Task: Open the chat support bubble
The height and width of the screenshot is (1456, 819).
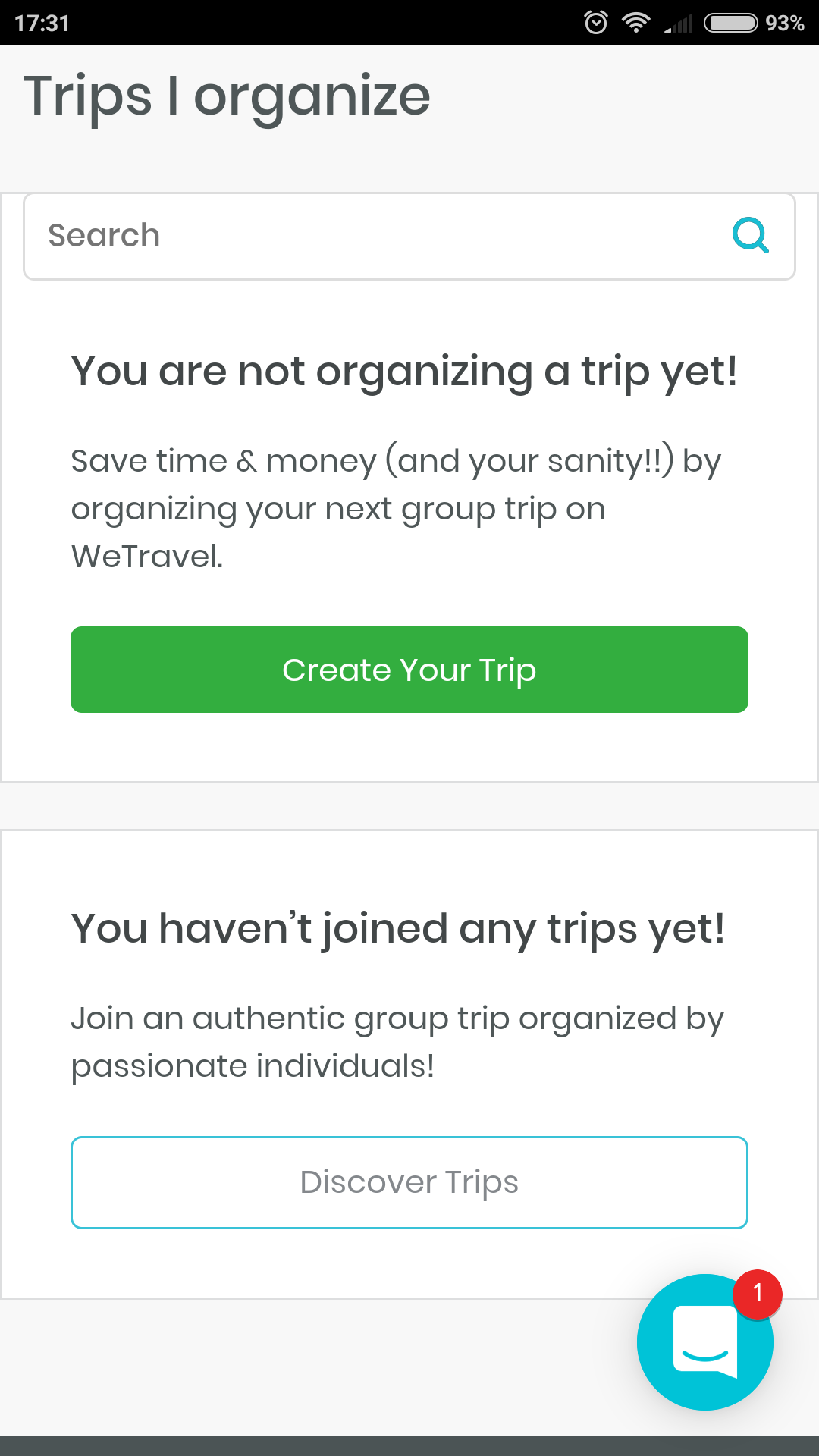Action: 704,1343
